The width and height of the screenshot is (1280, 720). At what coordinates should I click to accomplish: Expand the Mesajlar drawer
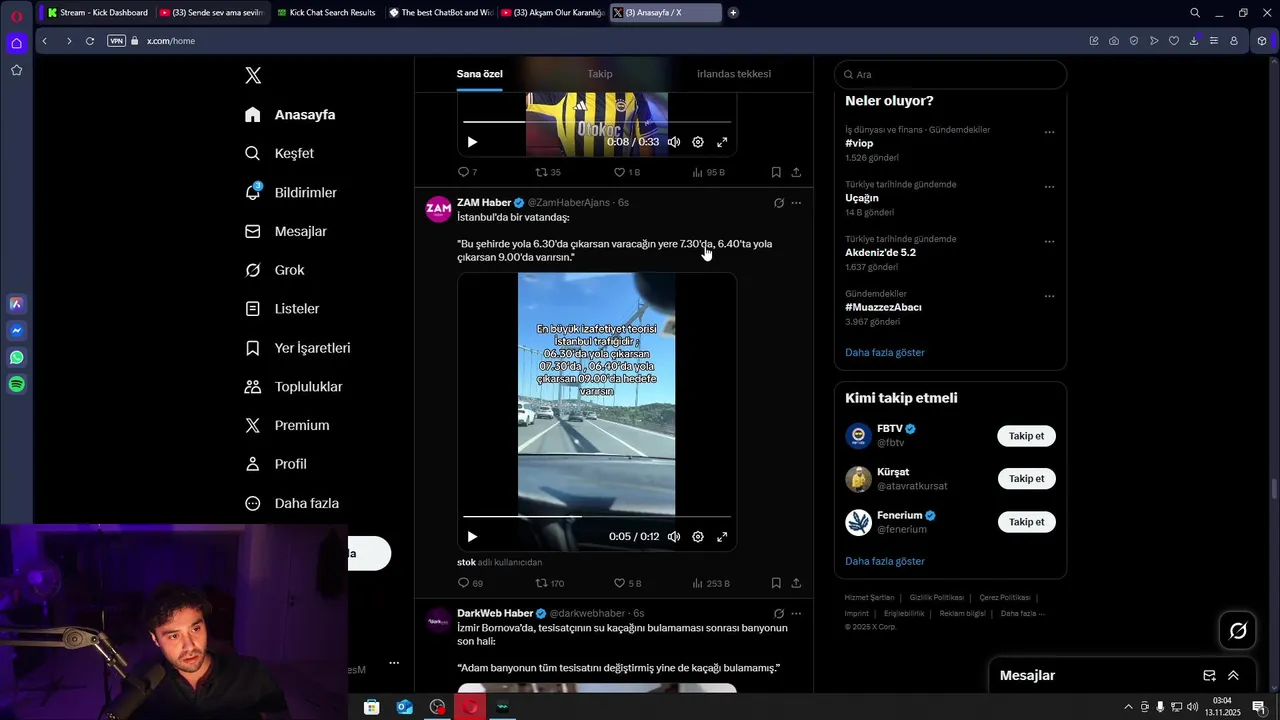coord(1233,676)
